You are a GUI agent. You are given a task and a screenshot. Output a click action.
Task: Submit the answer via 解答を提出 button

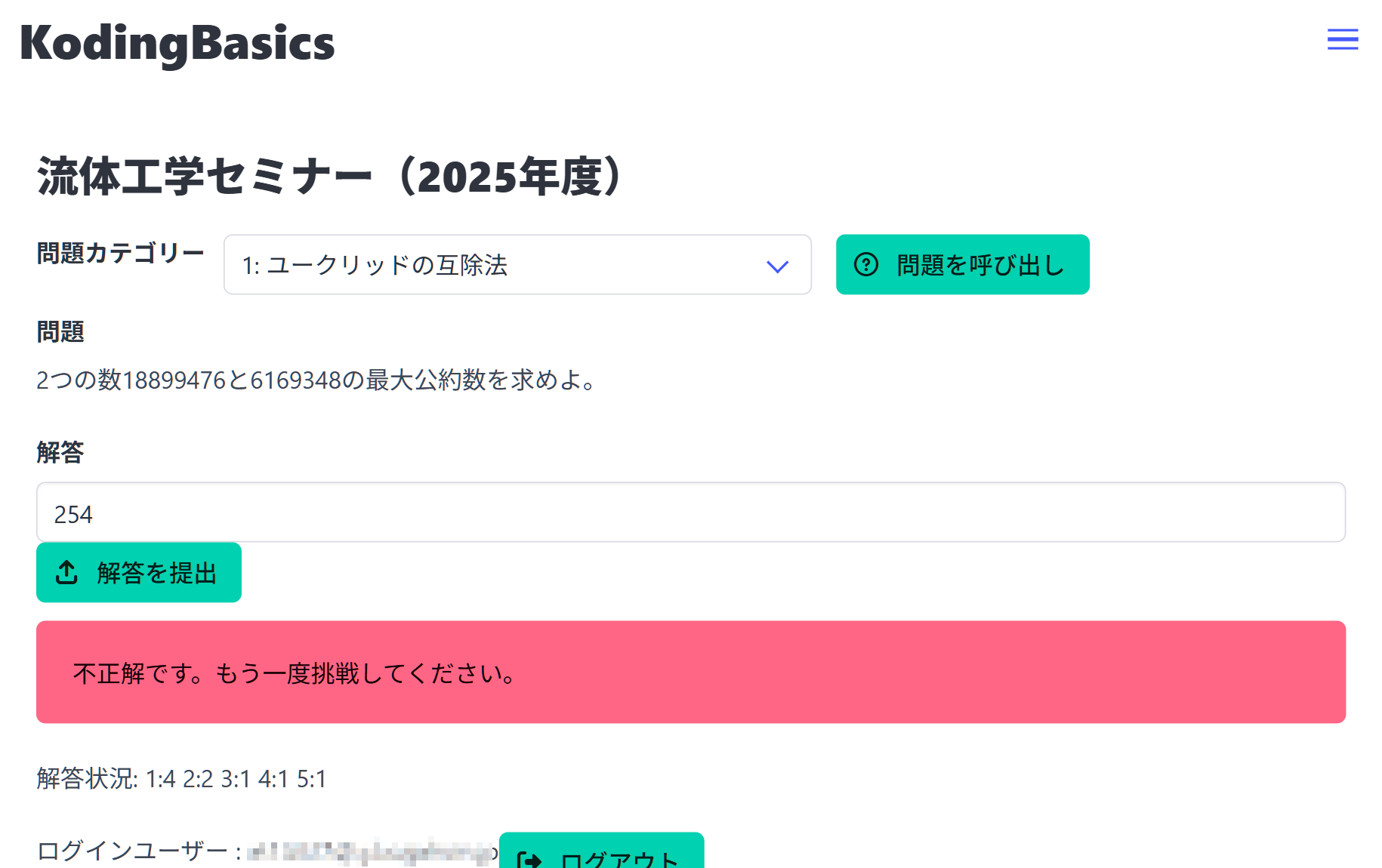pyautogui.click(x=137, y=573)
